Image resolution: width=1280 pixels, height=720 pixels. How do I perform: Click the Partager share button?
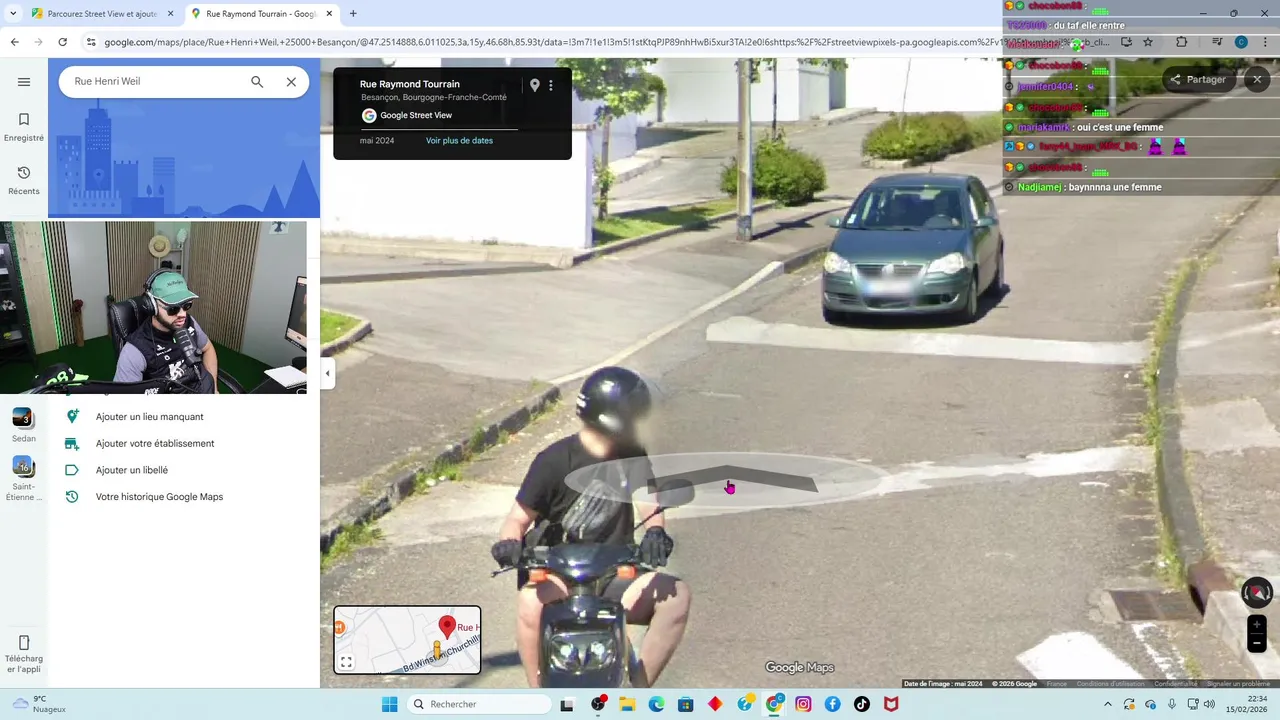(1198, 80)
